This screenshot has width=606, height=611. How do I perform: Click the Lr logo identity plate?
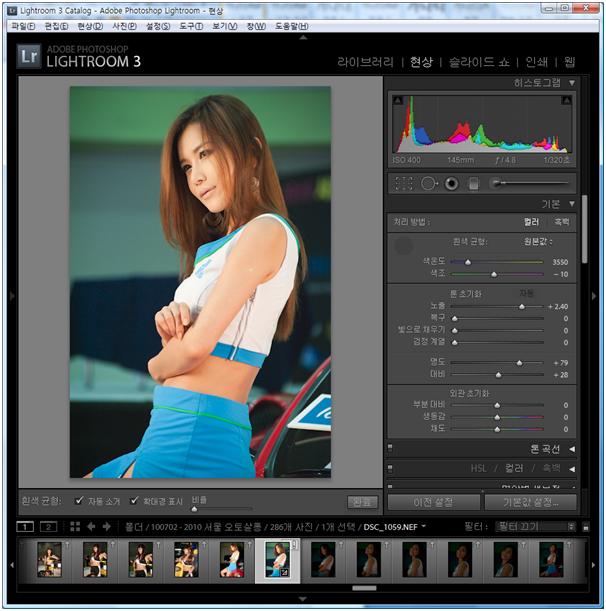[x=29, y=56]
